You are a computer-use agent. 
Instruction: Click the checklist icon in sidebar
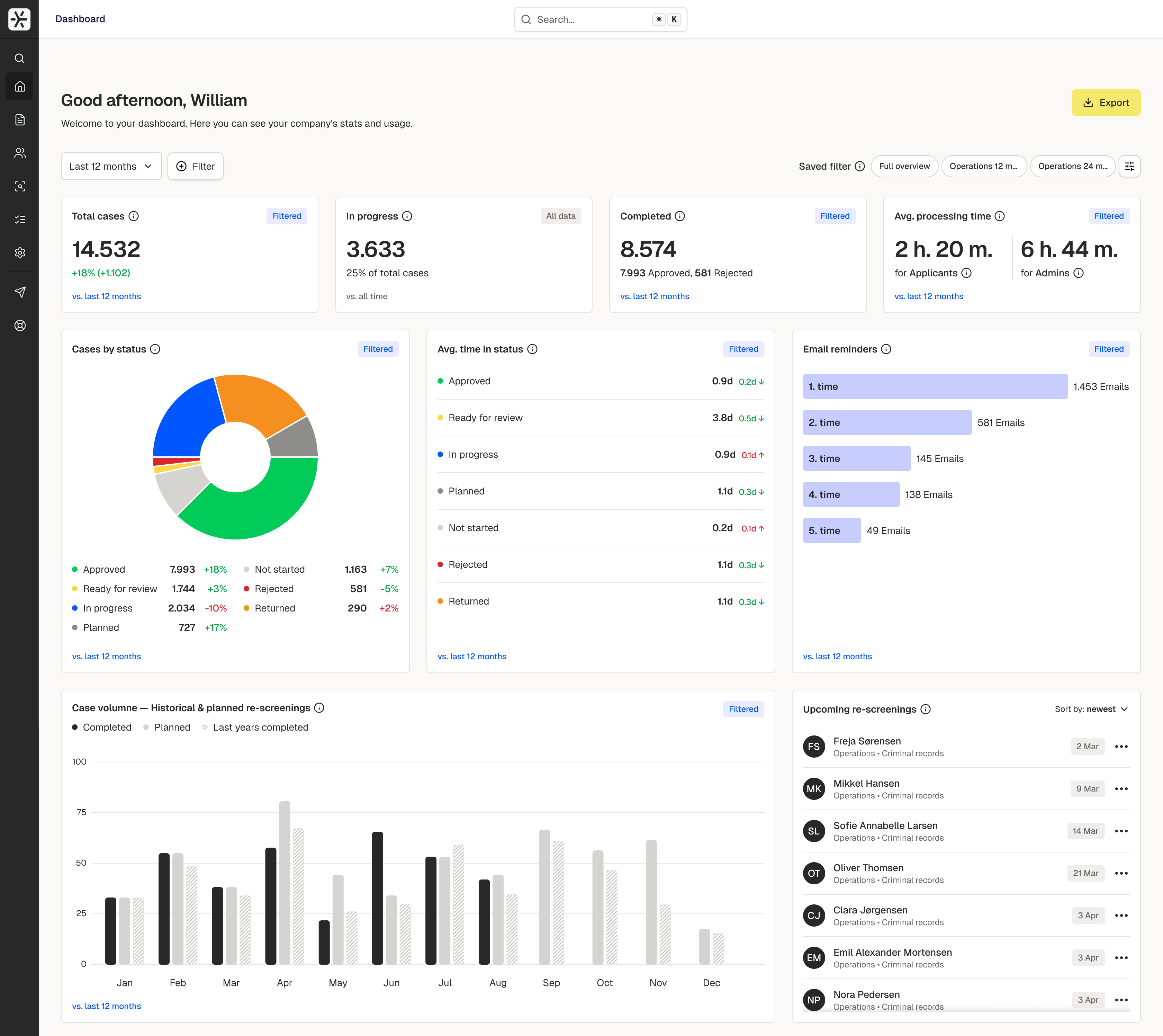(x=20, y=220)
